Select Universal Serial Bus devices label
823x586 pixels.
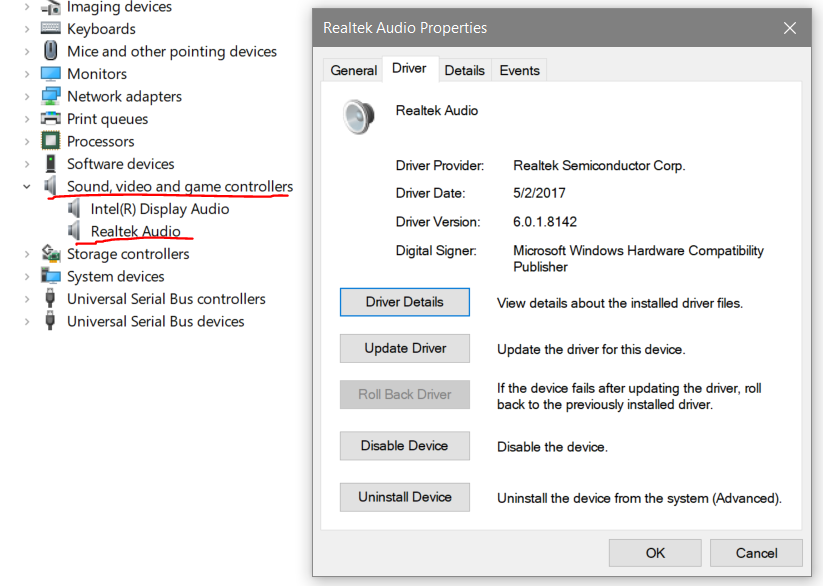click(x=156, y=321)
